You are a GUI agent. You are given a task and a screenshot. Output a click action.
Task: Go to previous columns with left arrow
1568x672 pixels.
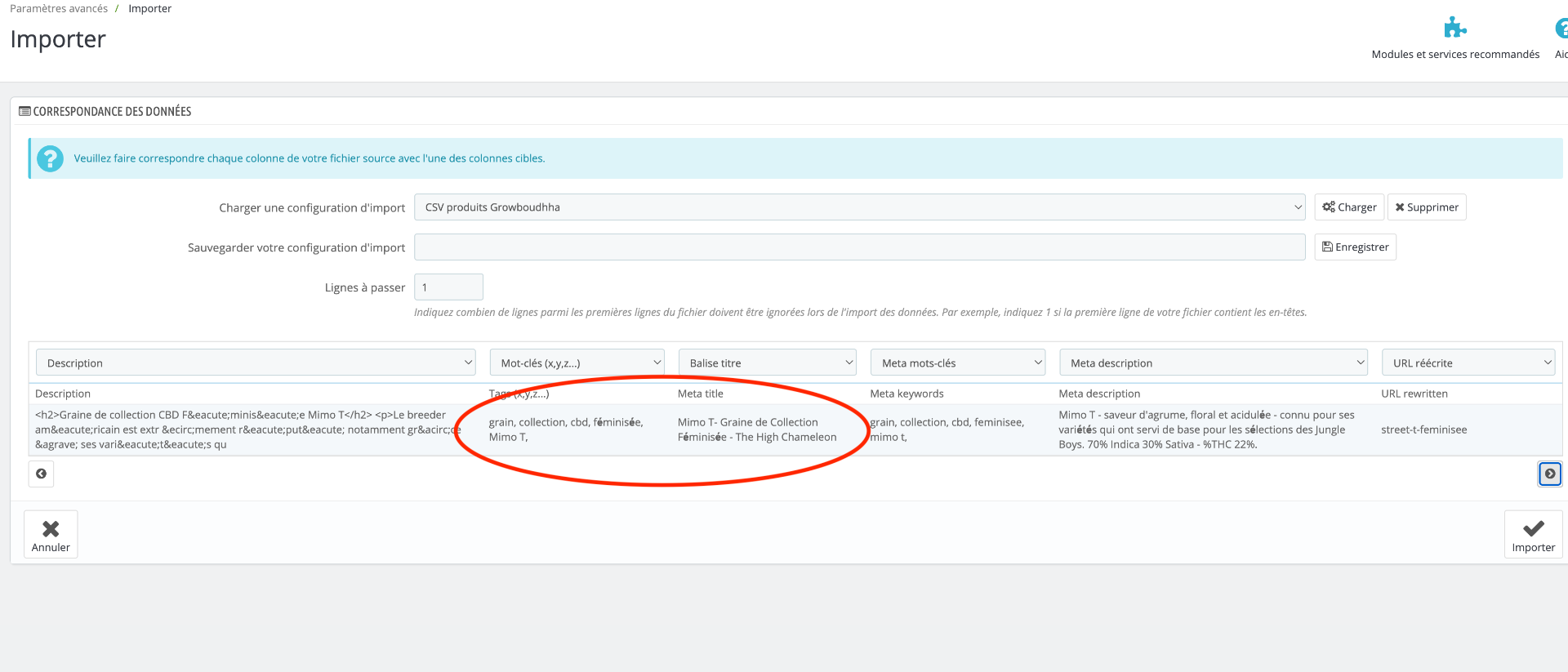(x=41, y=474)
